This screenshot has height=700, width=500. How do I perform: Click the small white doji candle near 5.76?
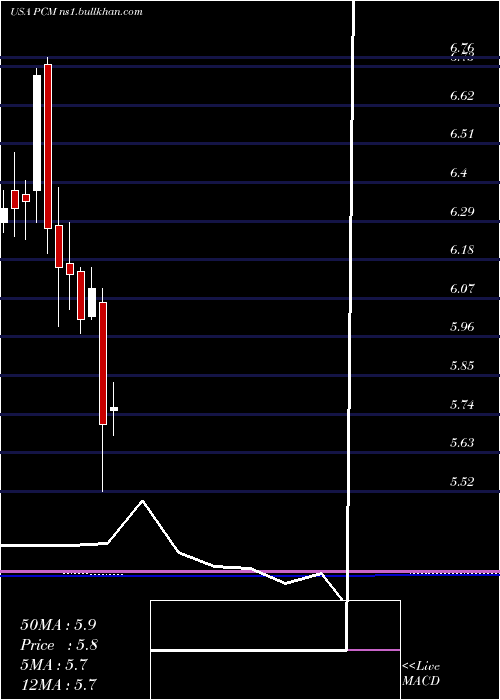tap(114, 408)
